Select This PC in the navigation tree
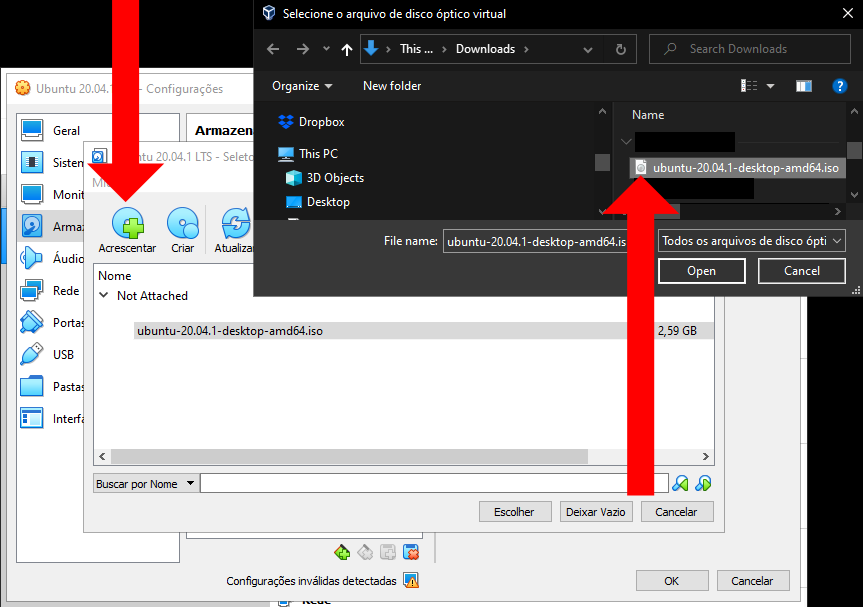The height and width of the screenshot is (607, 863). pos(308,154)
